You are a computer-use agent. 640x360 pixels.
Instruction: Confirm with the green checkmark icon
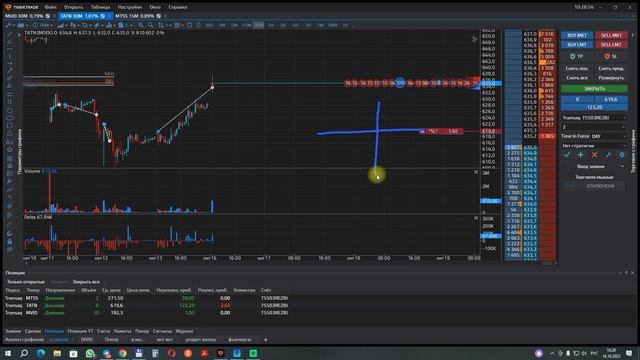567,155
